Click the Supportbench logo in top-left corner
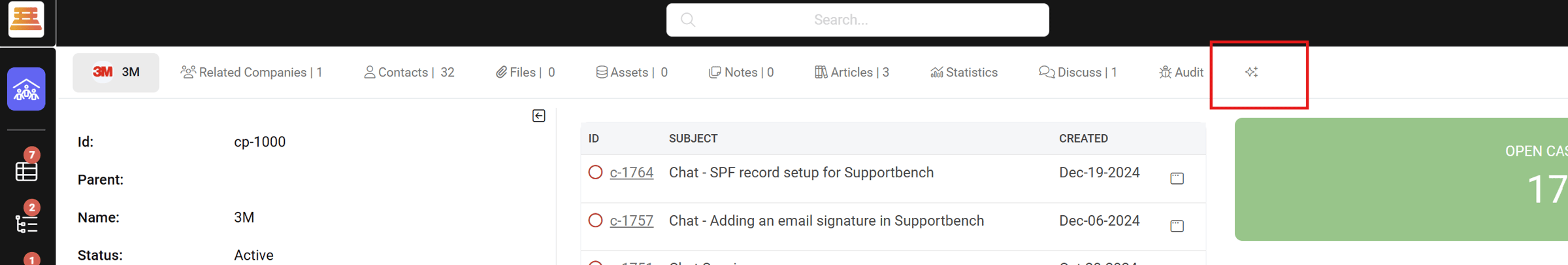1568x265 pixels. 26,18
